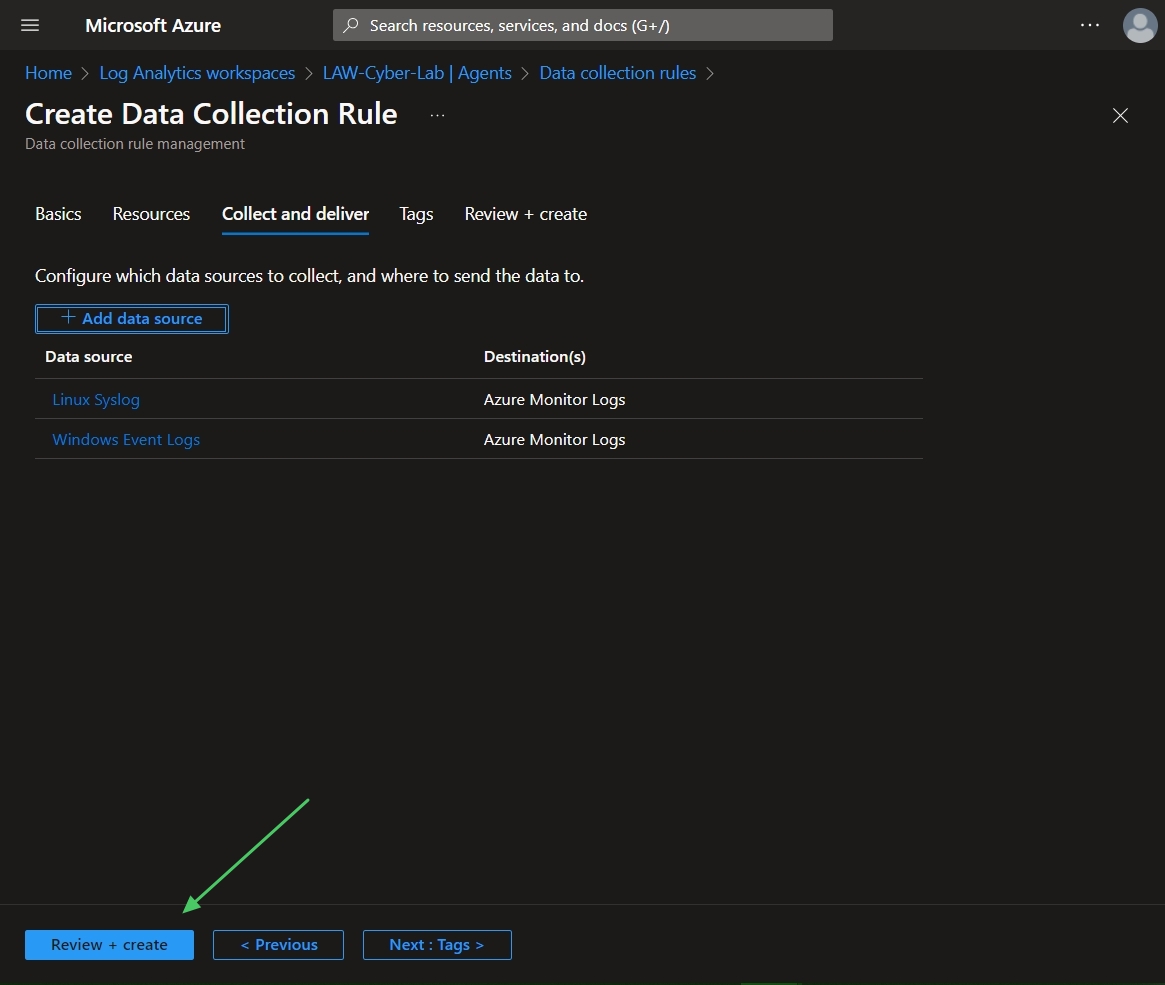Click the user account avatar
The width and height of the screenshot is (1165, 985).
tap(1140, 25)
